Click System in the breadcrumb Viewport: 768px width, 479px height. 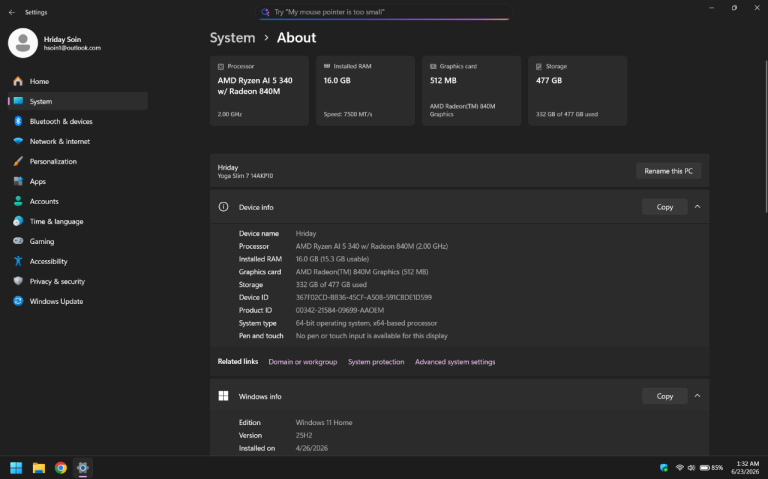[233, 38]
